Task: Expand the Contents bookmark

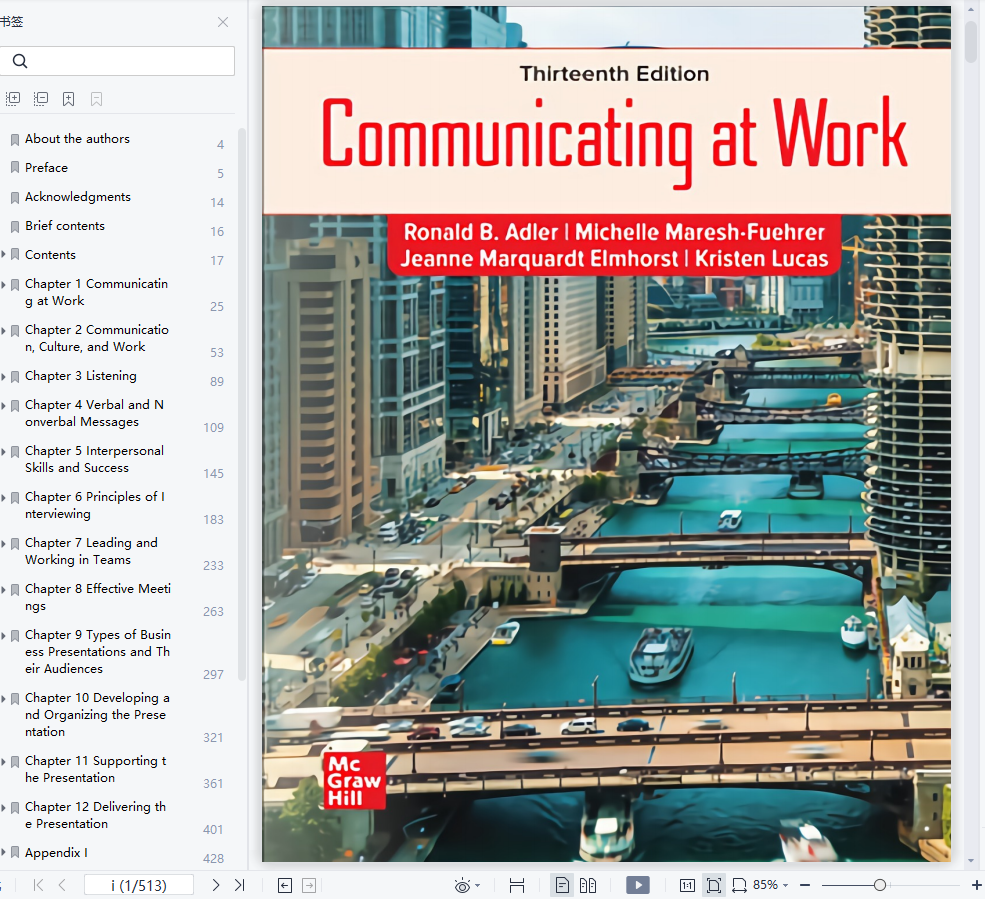Action: point(4,254)
